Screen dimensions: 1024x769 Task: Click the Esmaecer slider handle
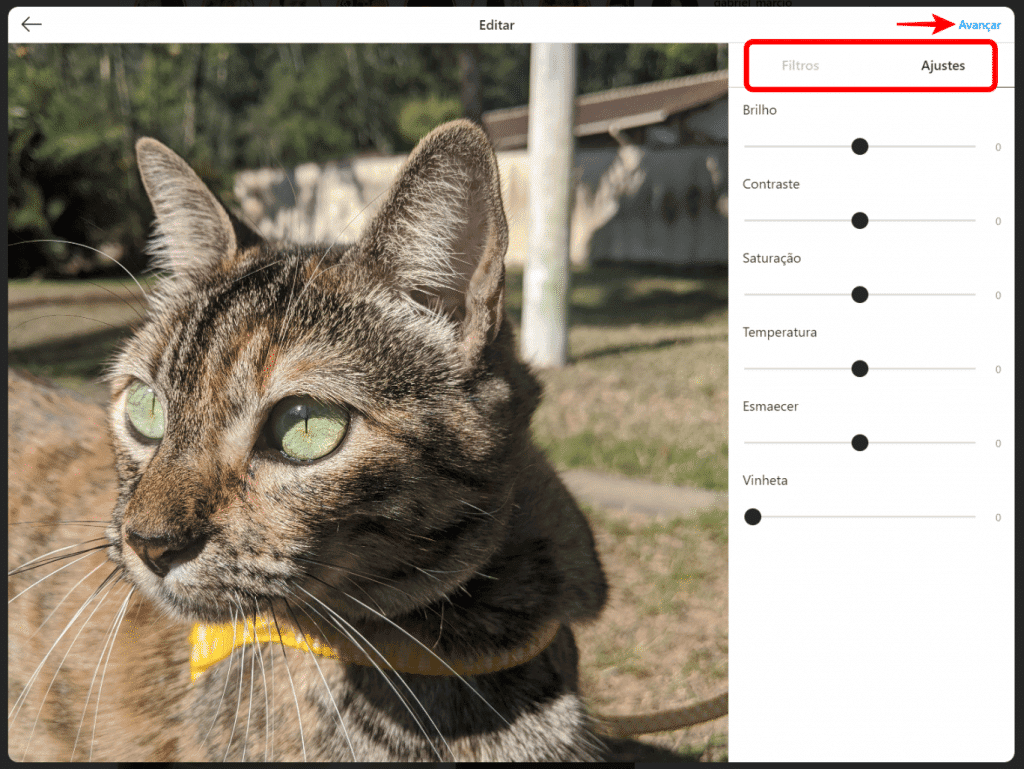point(859,443)
